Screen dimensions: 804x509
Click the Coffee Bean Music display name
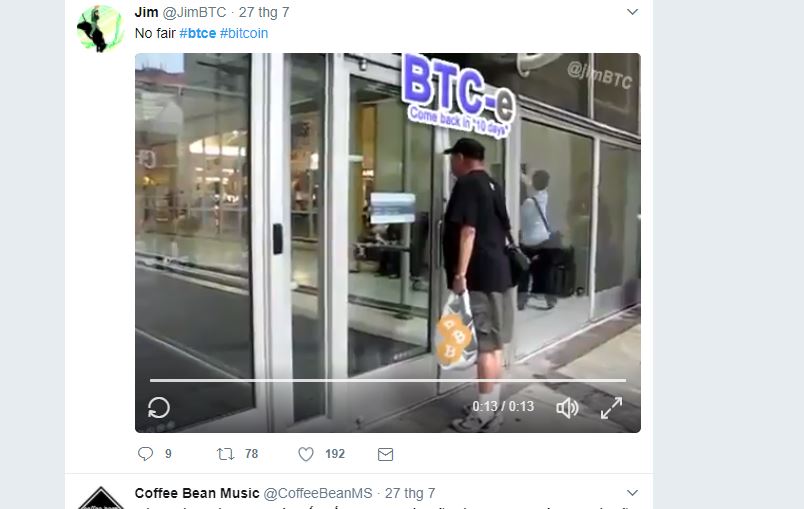click(197, 493)
